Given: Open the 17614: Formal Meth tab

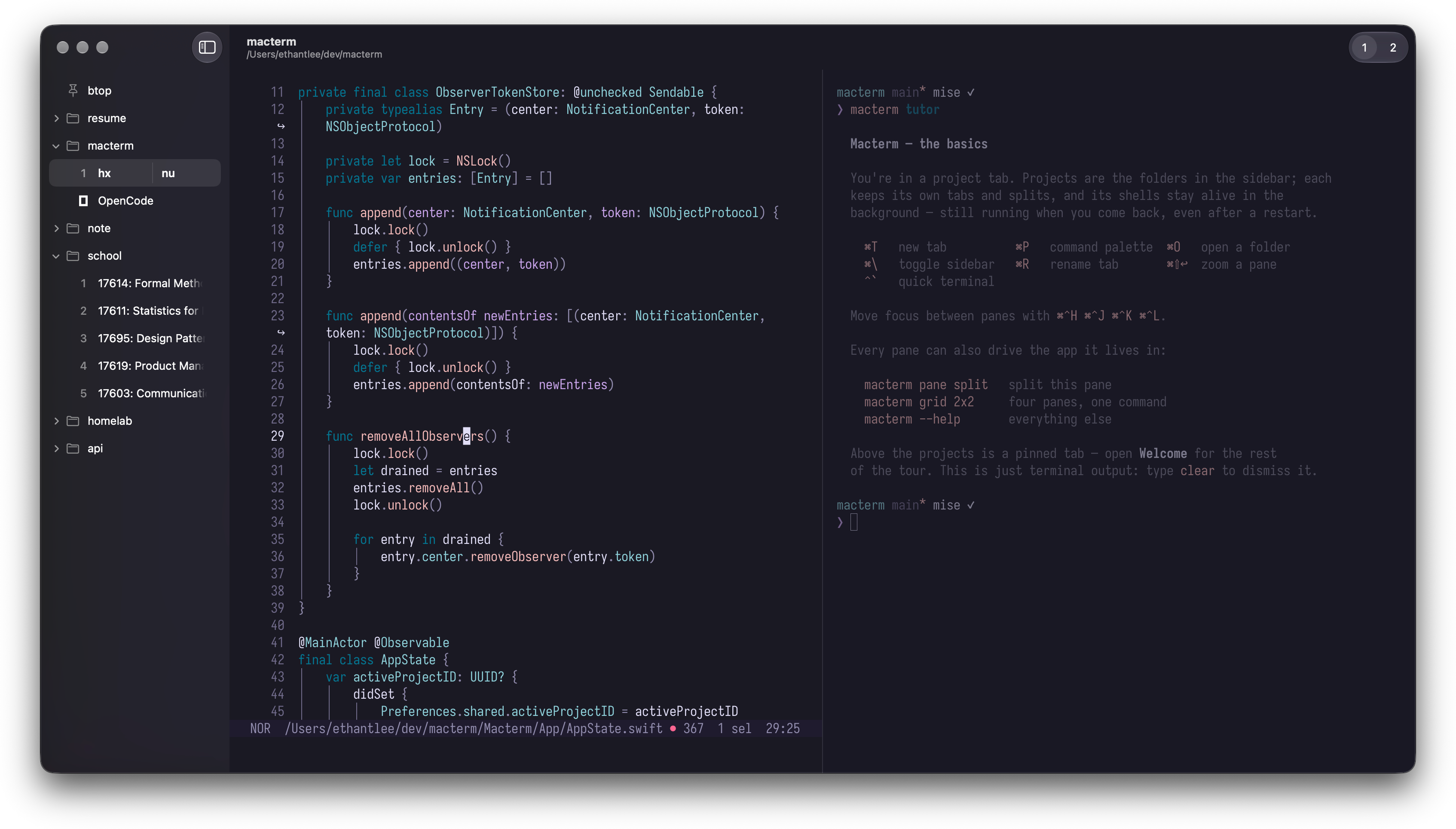Looking at the screenshot, I should tap(135, 283).
